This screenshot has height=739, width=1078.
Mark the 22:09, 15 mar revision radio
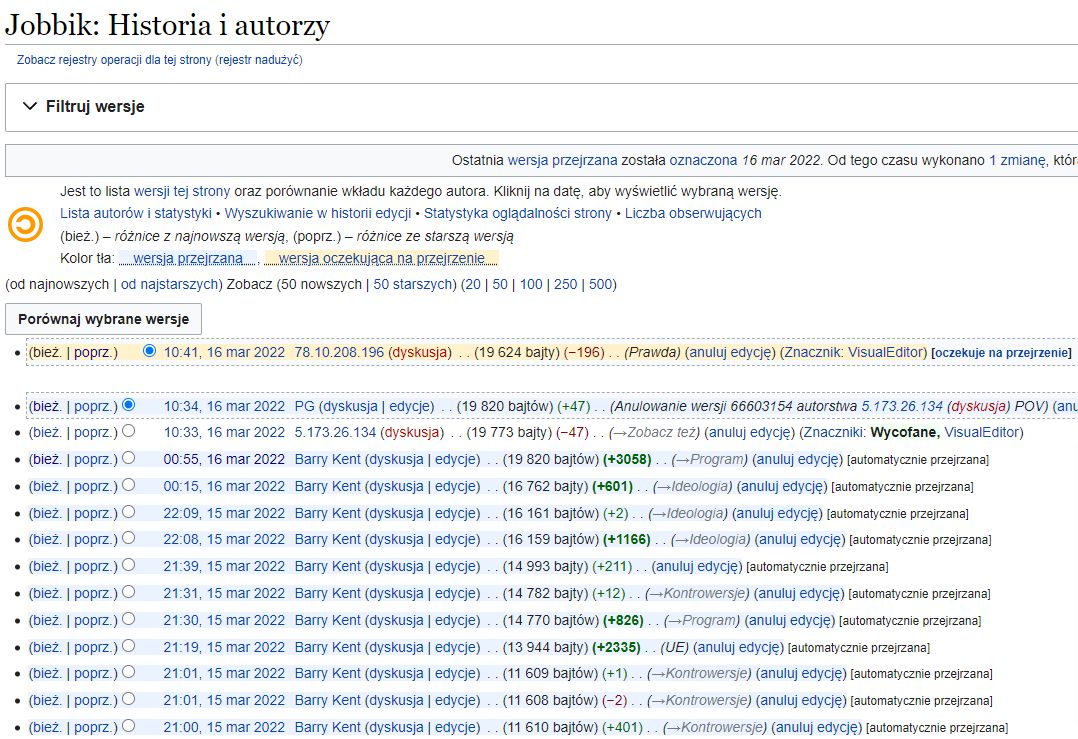[x=129, y=512]
